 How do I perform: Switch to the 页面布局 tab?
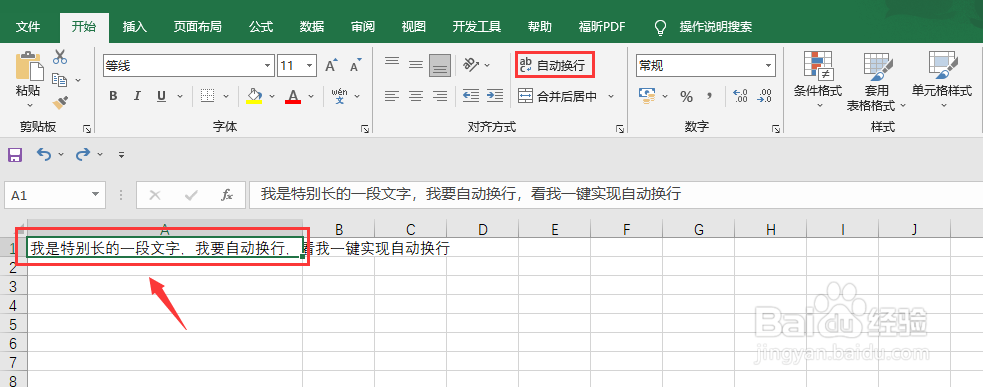(x=197, y=27)
